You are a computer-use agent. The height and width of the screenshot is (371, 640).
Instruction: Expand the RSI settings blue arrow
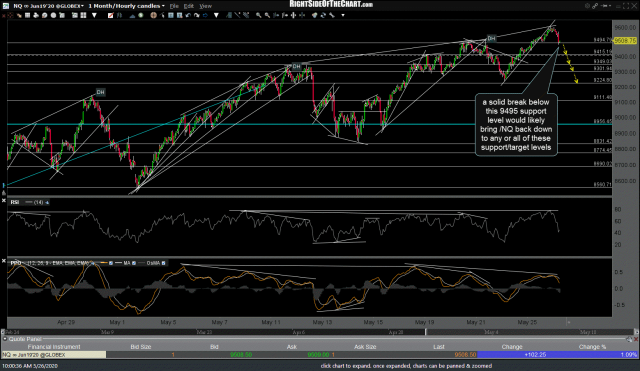coord(47,202)
